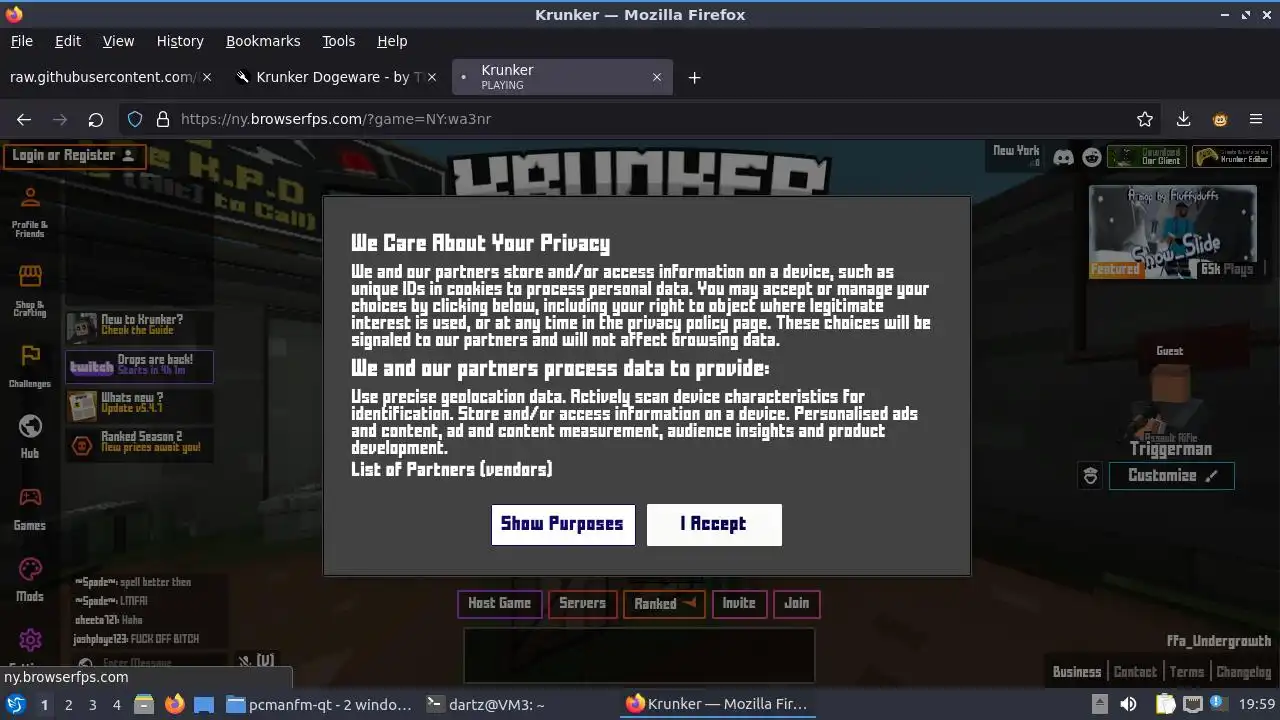1280x720 pixels.
Task: Switch to virtual desktop 2
Action: click(x=68, y=705)
